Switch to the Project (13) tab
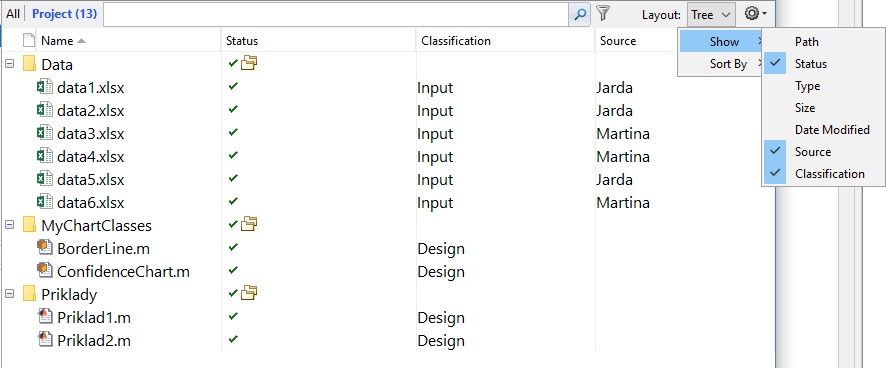The image size is (888, 368). pos(64,14)
